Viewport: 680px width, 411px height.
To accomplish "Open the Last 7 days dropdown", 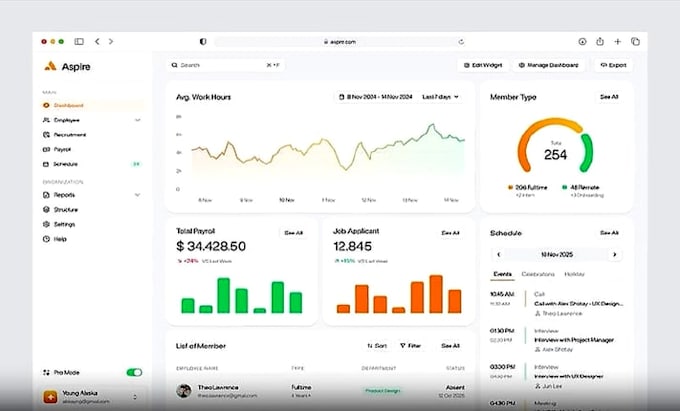I will click(441, 97).
